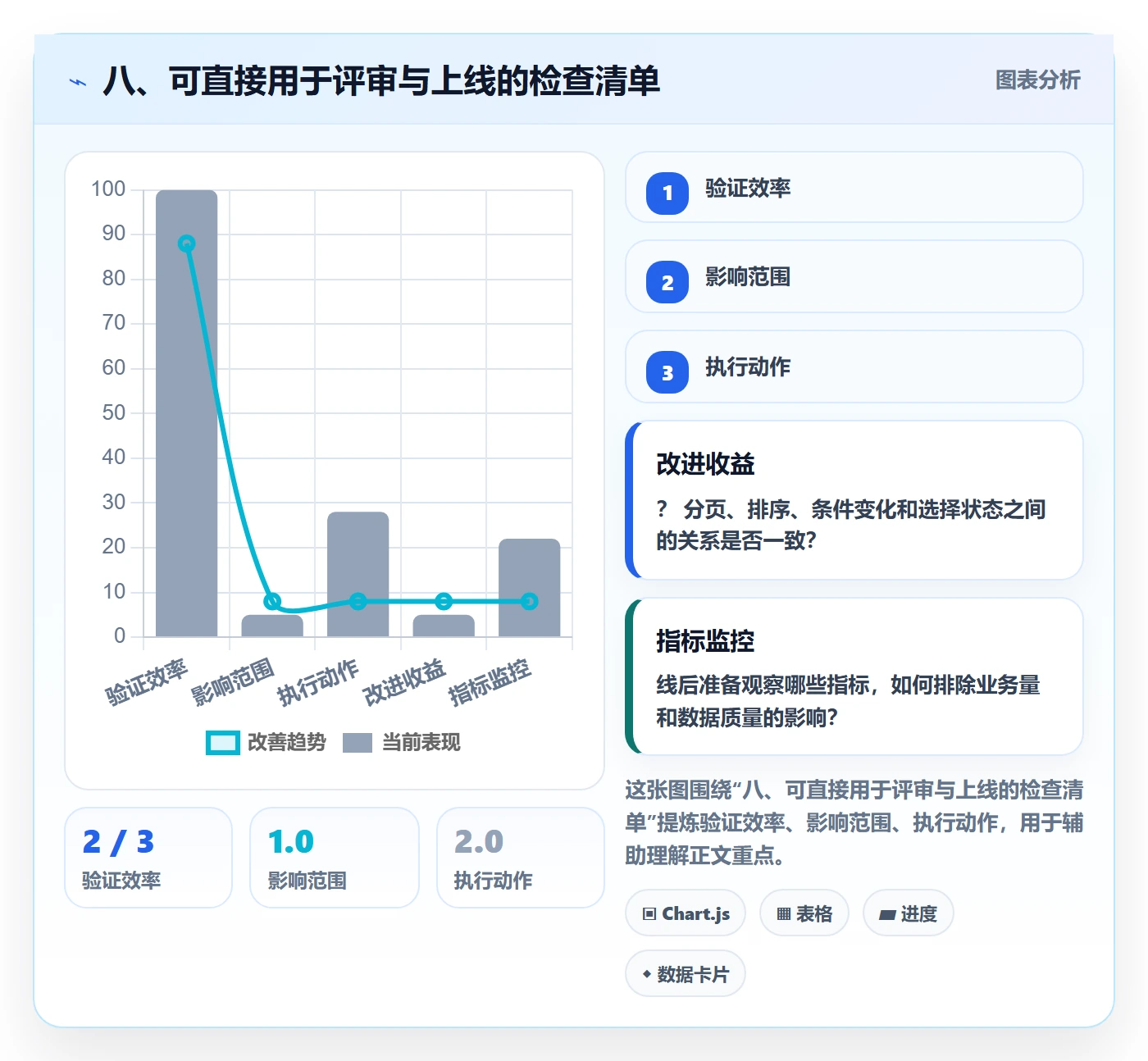Click the 图表分析 label in header

1037,80
